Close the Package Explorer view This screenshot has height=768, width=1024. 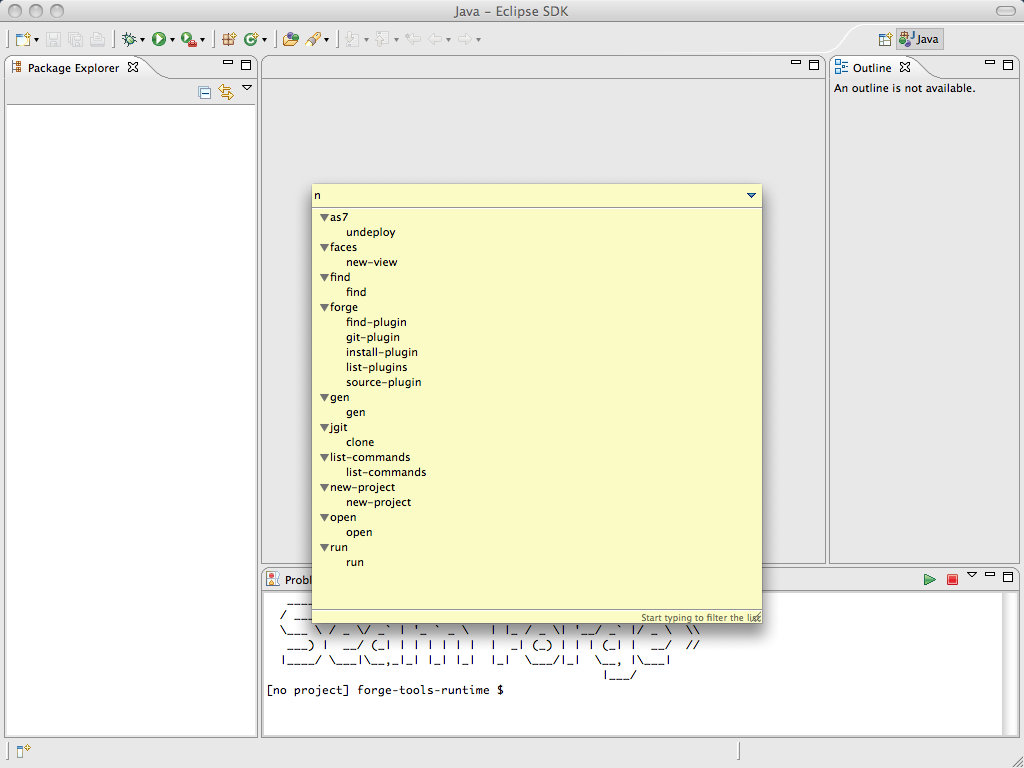[x=133, y=67]
